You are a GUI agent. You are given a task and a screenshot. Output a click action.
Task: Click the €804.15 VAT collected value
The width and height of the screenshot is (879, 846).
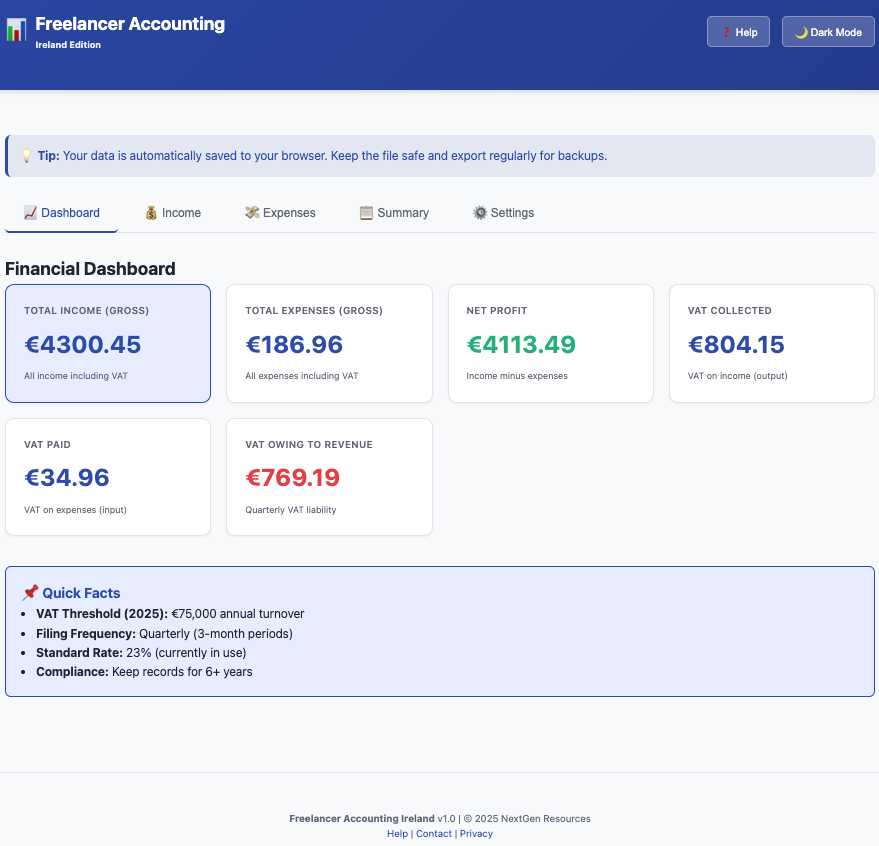click(736, 344)
